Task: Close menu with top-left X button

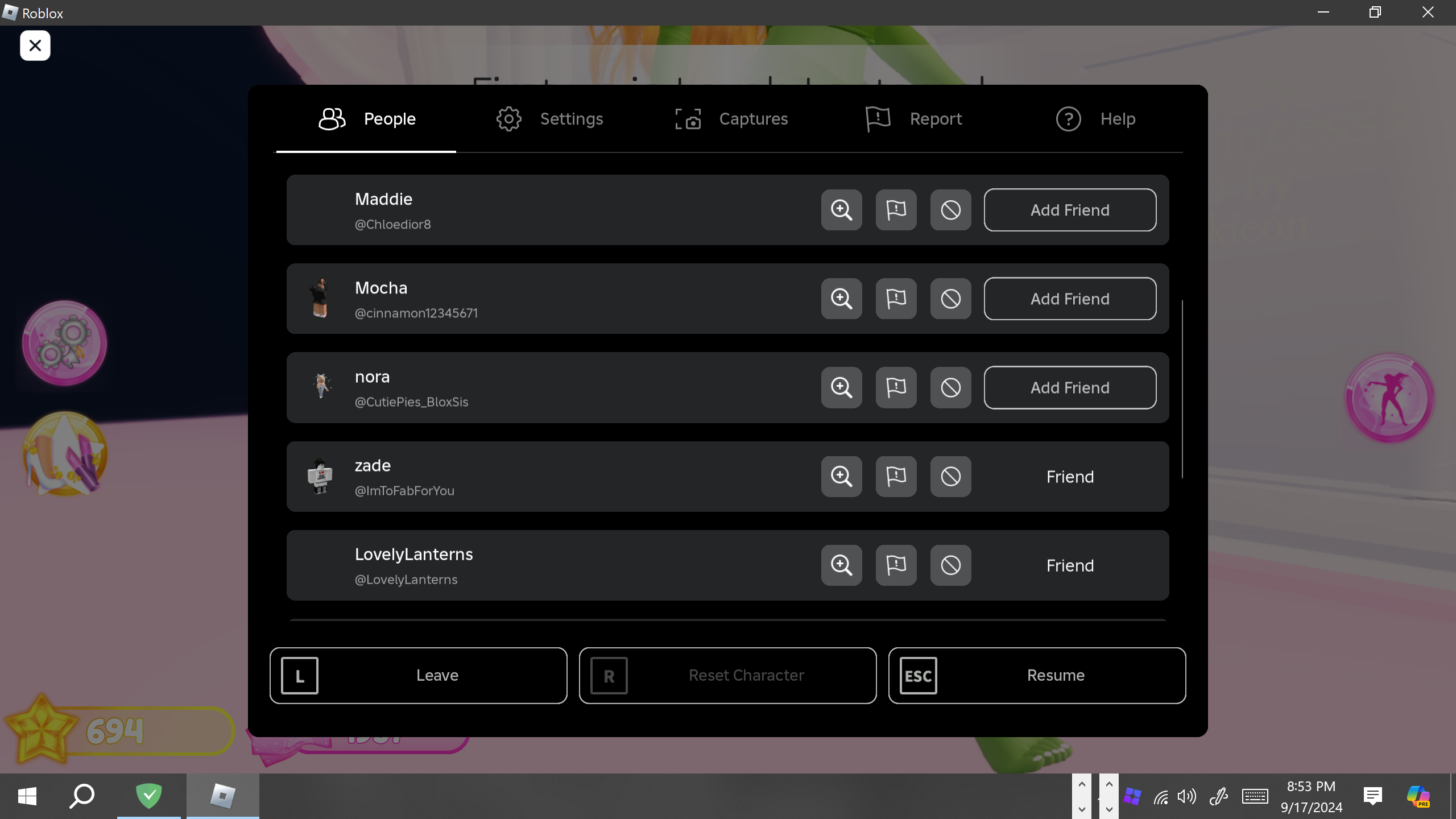Action: click(35, 45)
